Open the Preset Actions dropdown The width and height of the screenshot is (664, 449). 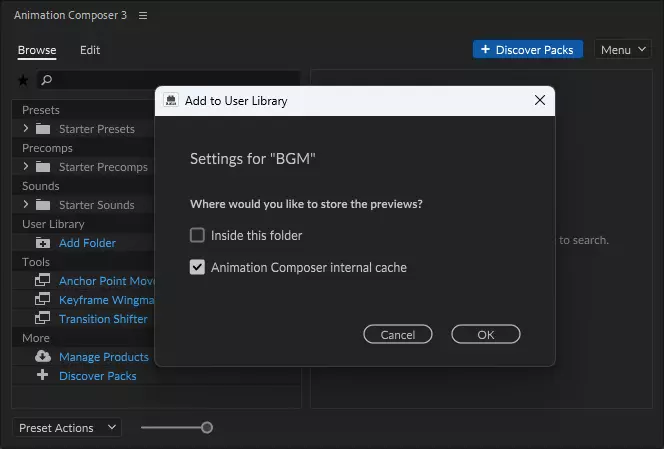(x=67, y=428)
